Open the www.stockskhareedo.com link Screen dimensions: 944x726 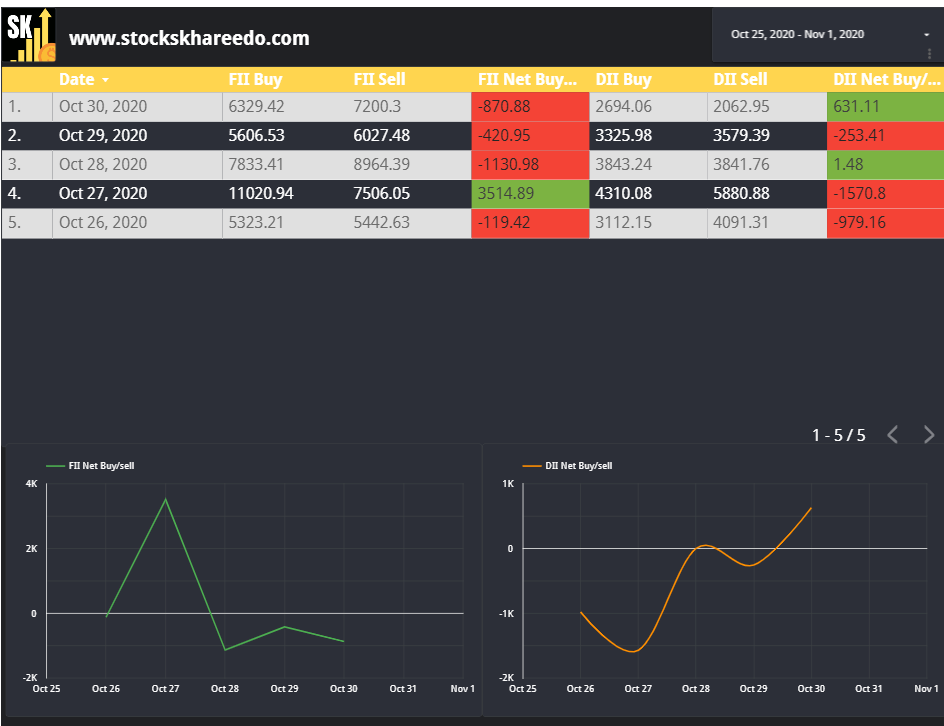tap(189, 38)
